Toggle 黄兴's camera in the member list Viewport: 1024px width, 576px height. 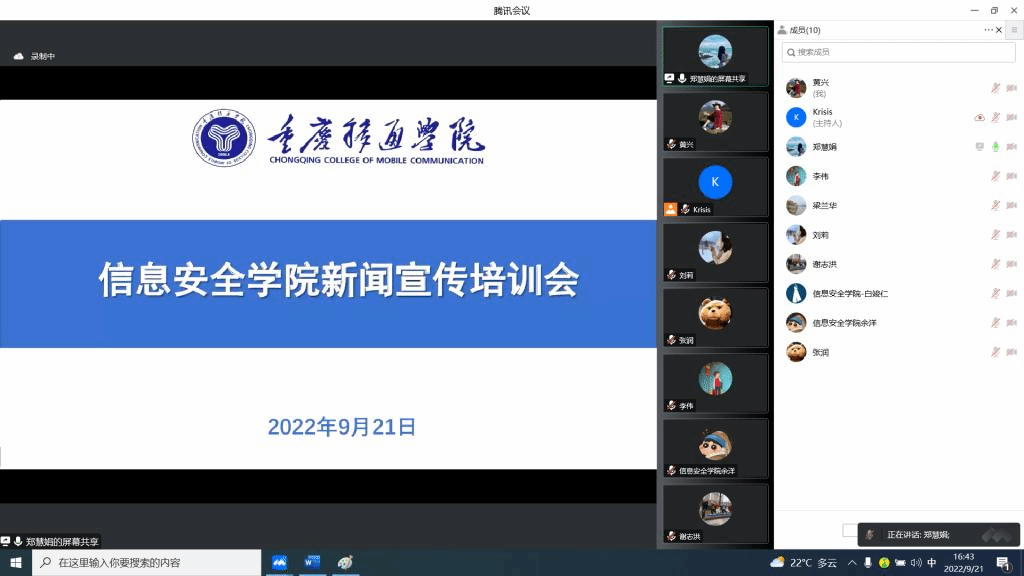pos(1012,89)
